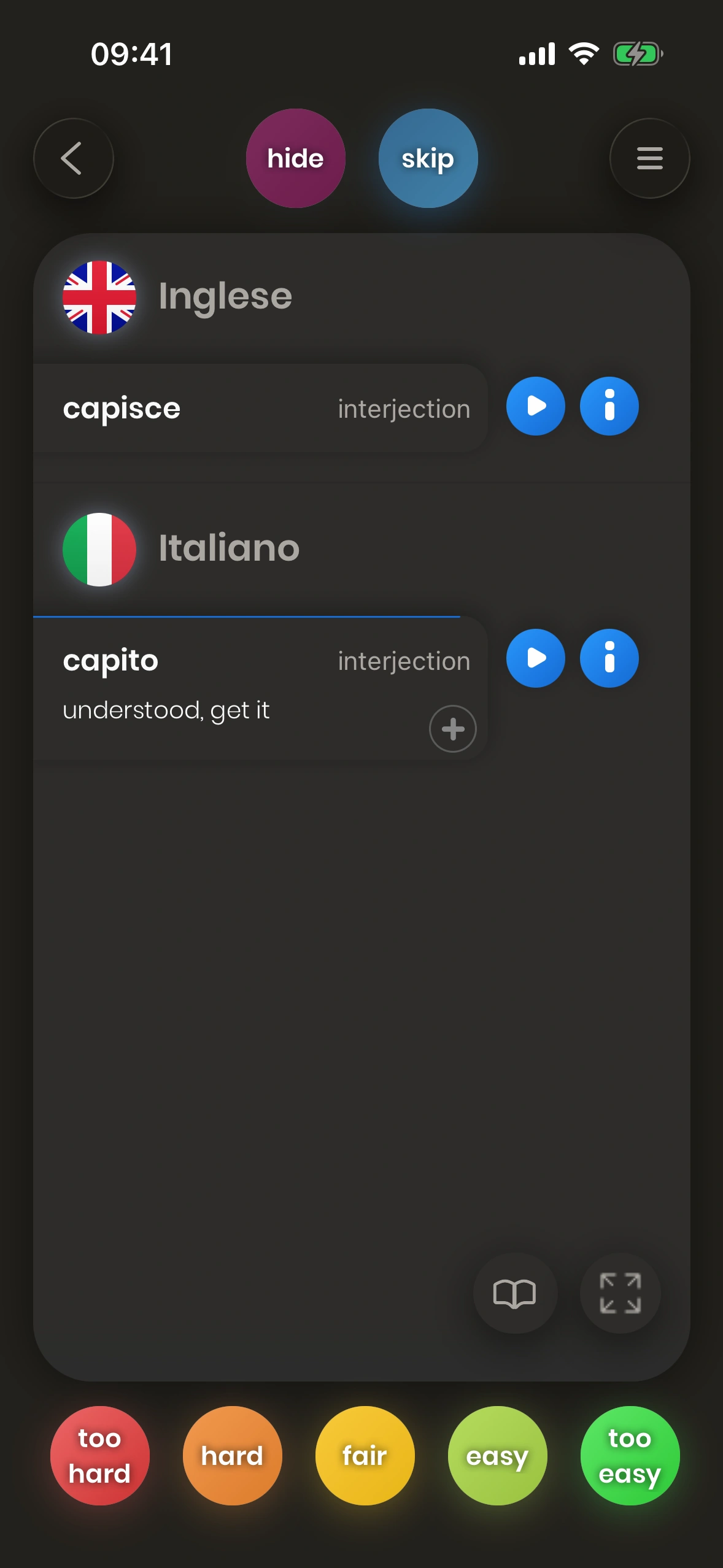Image resolution: width=723 pixels, height=1568 pixels.
Task: Tap the understood, get it translation
Action: pyautogui.click(x=166, y=710)
